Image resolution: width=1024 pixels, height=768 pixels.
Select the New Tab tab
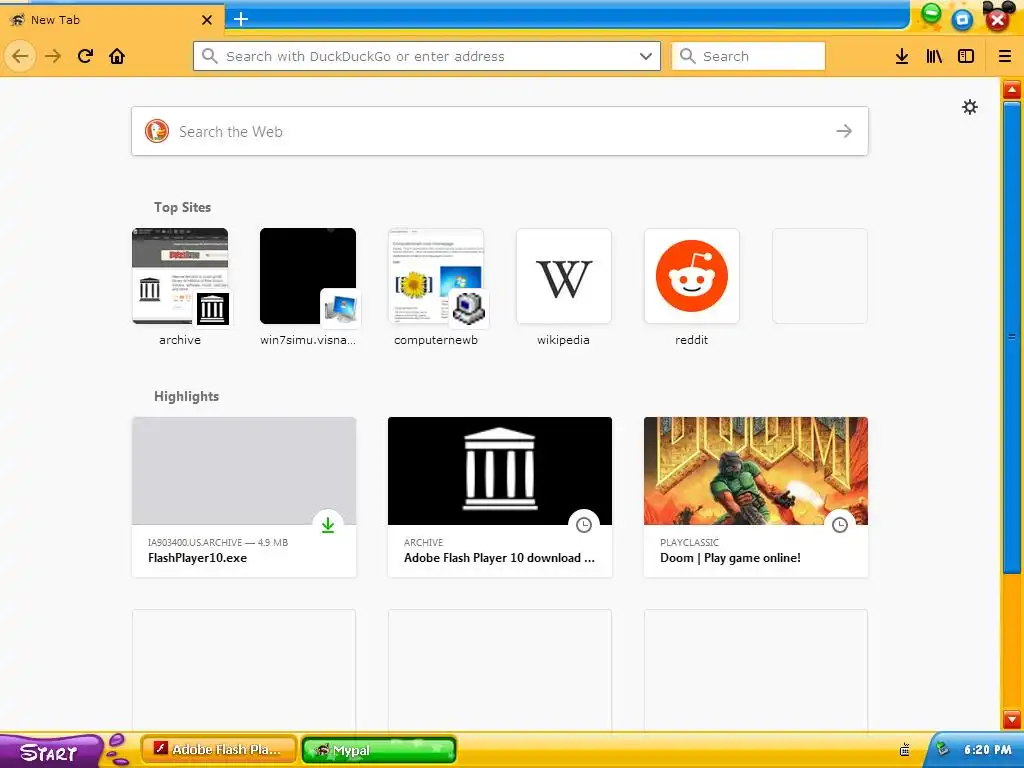coord(111,20)
